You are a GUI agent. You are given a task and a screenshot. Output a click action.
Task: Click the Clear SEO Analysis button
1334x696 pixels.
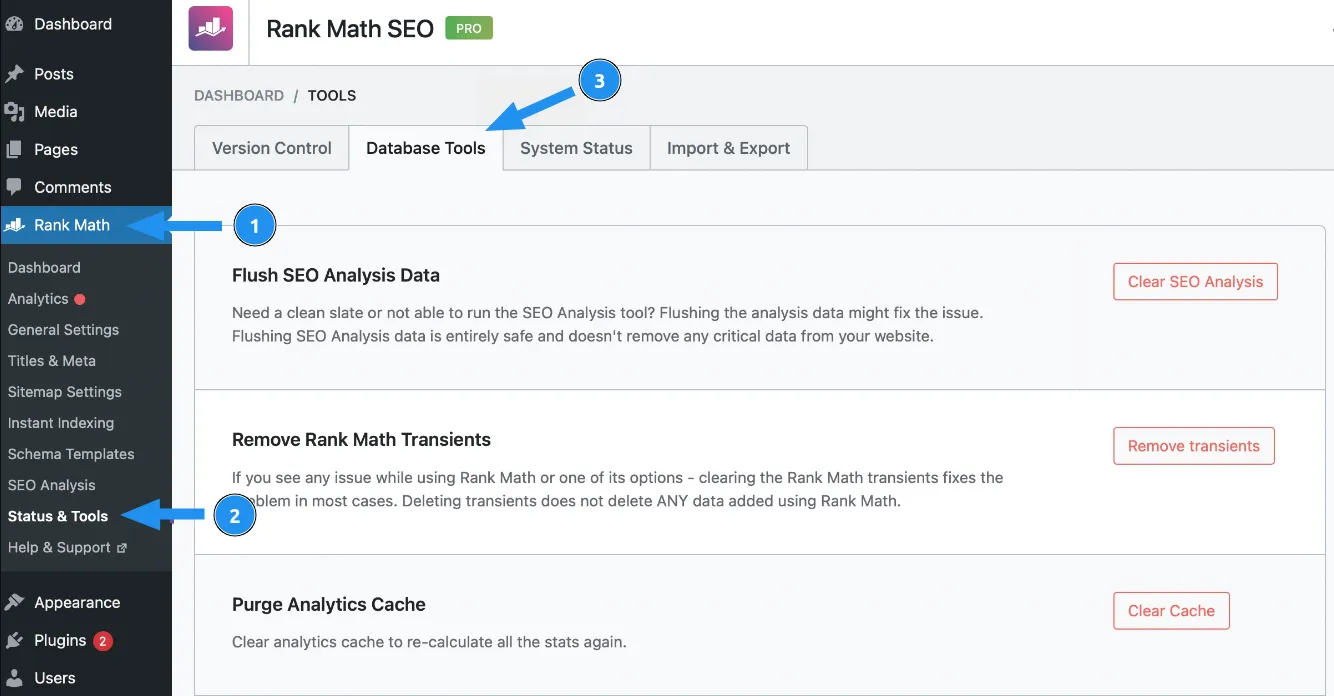click(1195, 282)
